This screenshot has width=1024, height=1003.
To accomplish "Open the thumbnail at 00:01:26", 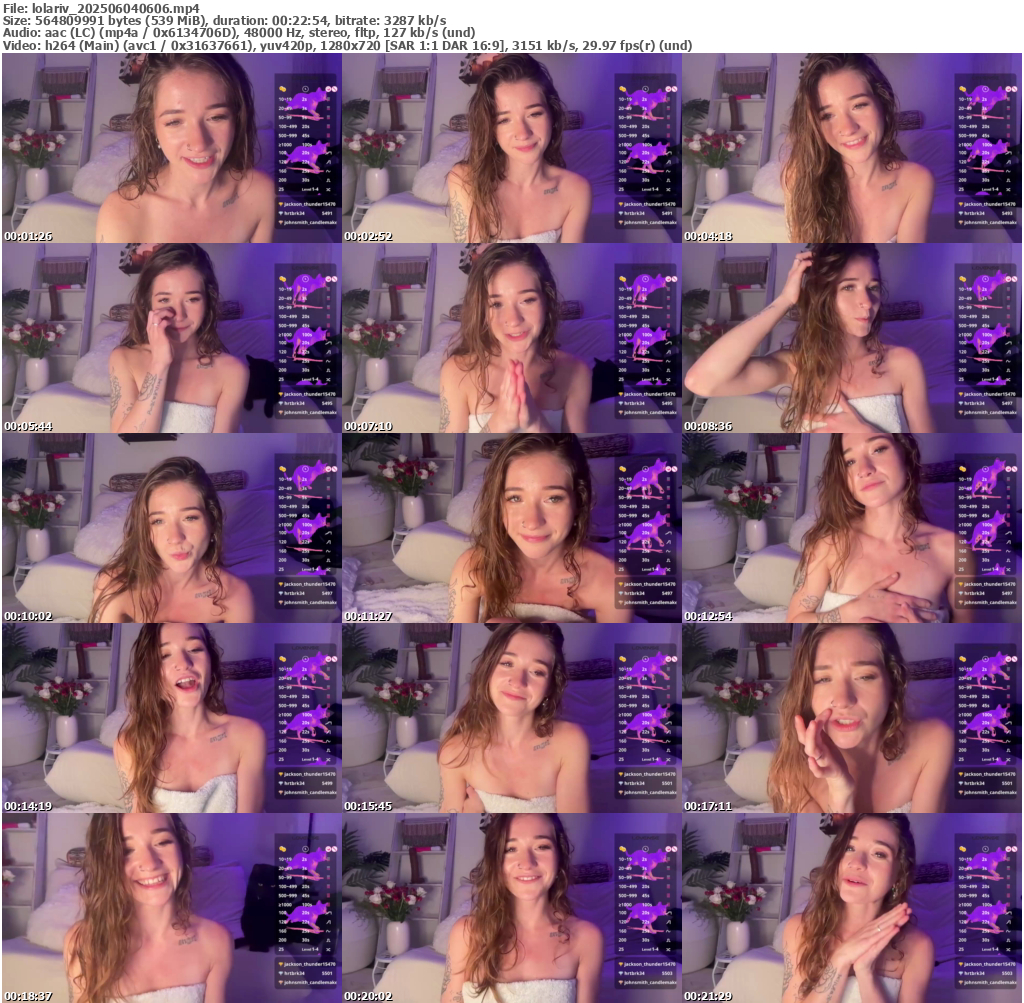I will [x=172, y=148].
